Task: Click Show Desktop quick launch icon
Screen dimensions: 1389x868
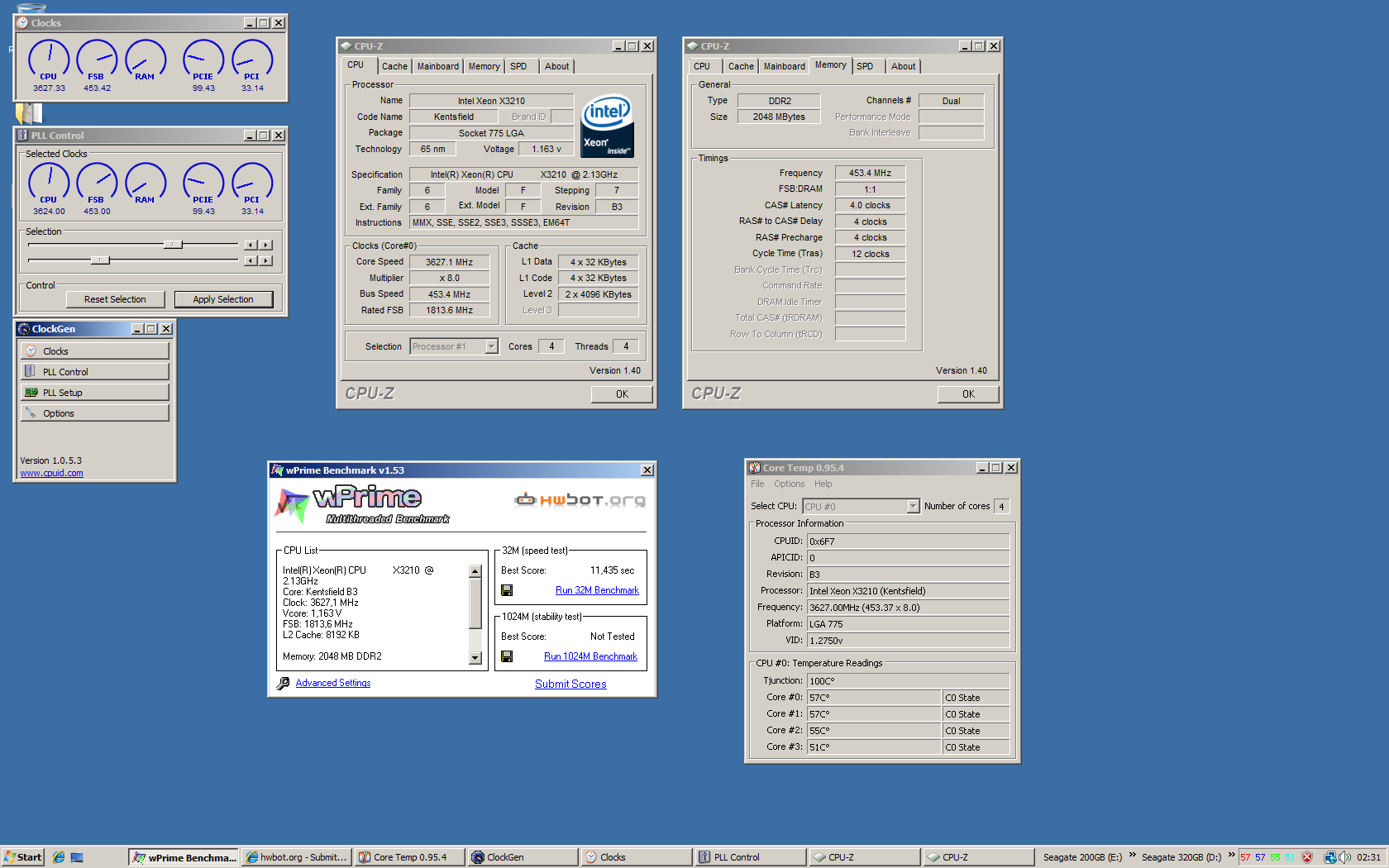Action: coord(77,857)
